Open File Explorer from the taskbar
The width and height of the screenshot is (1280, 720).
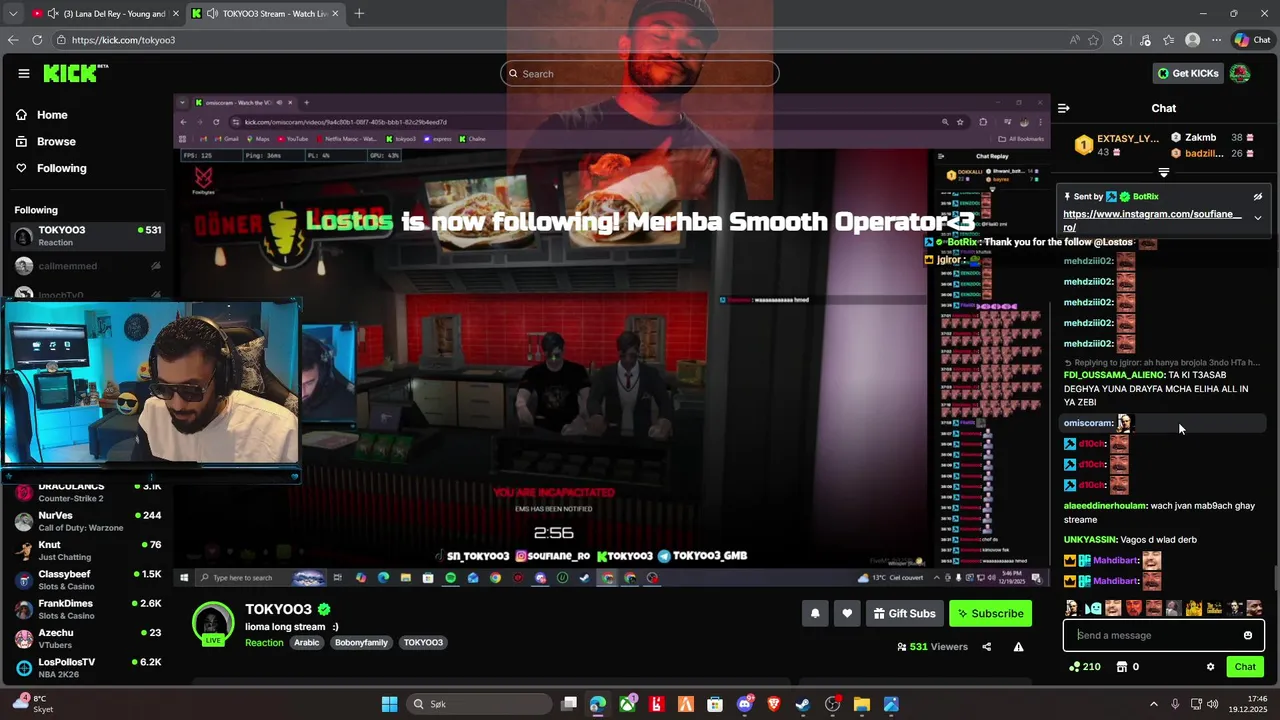861,704
